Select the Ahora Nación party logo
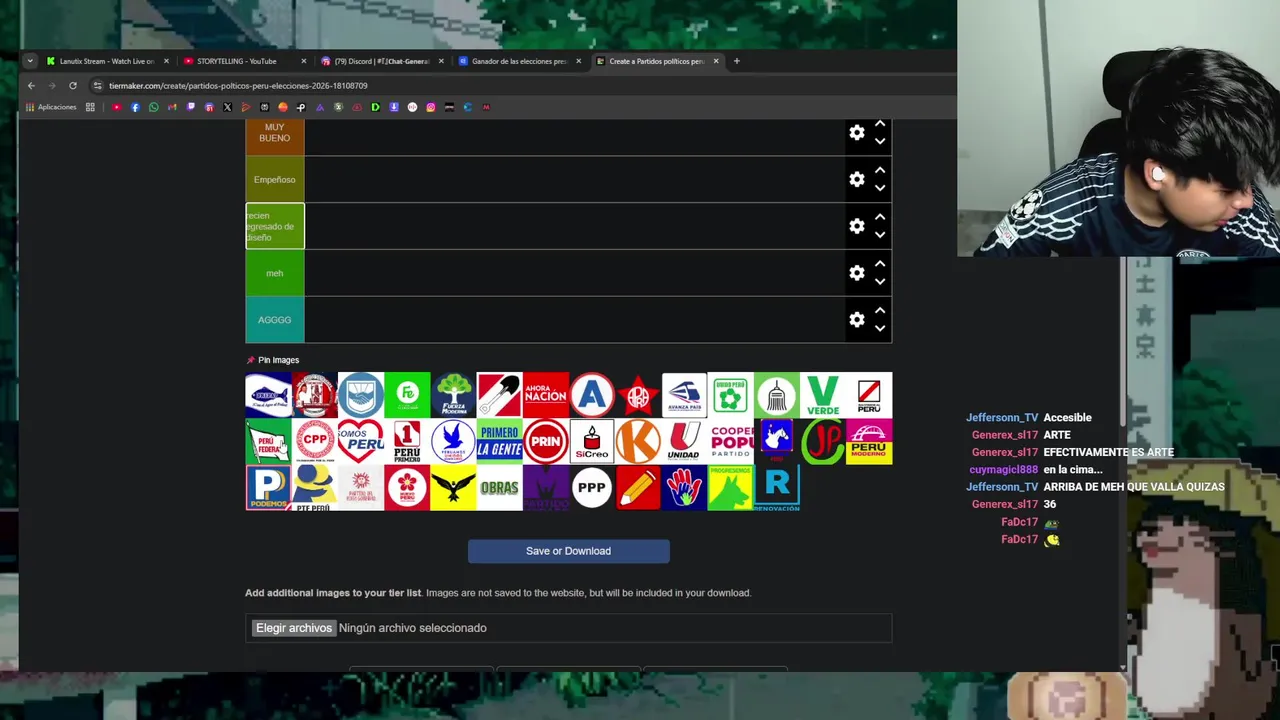Image resolution: width=1280 pixels, height=720 pixels. pyautogui.click(x=546, y=395)
